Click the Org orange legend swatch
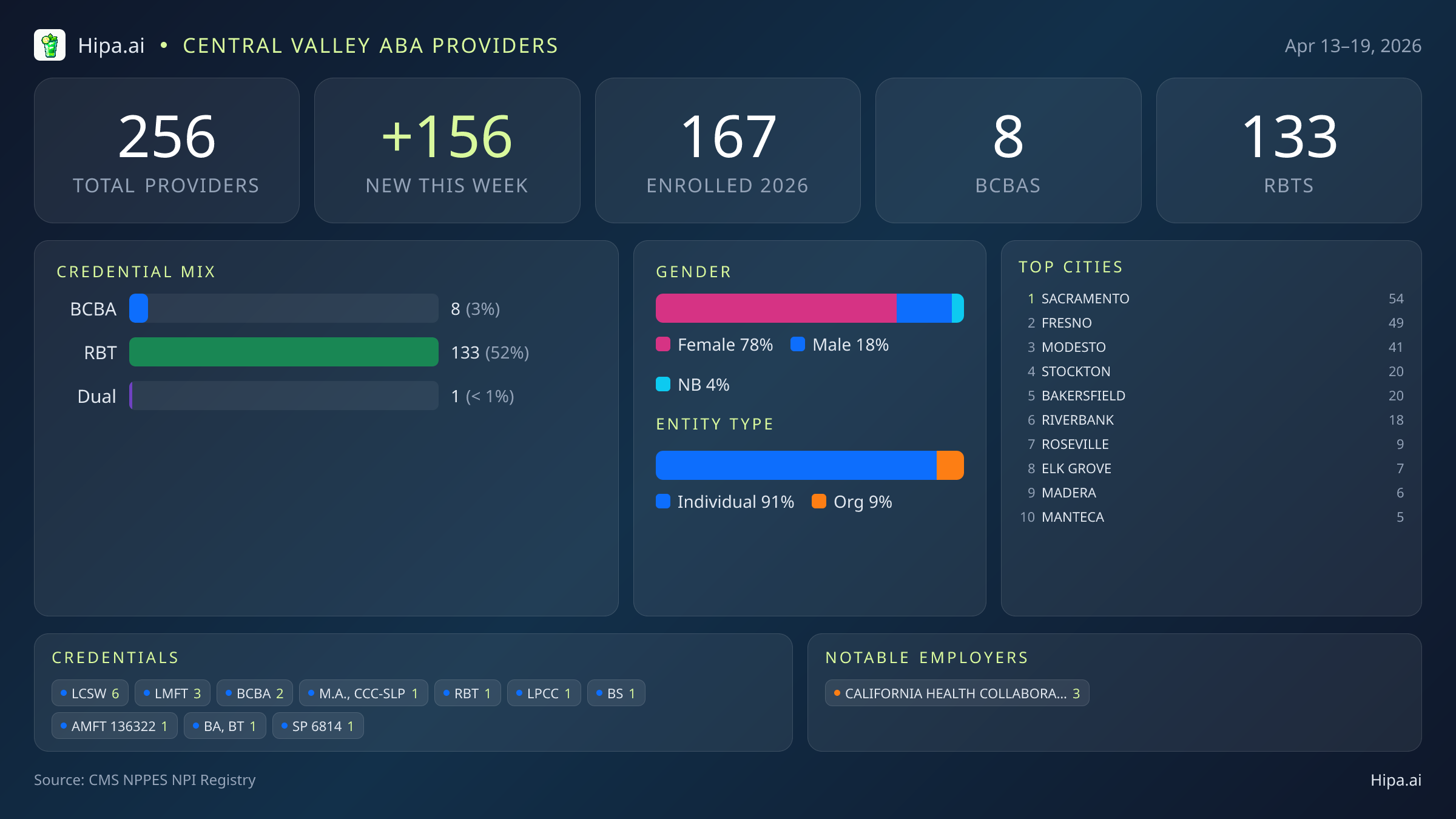Screen dimensions: 1456x819 pos(819,502)
